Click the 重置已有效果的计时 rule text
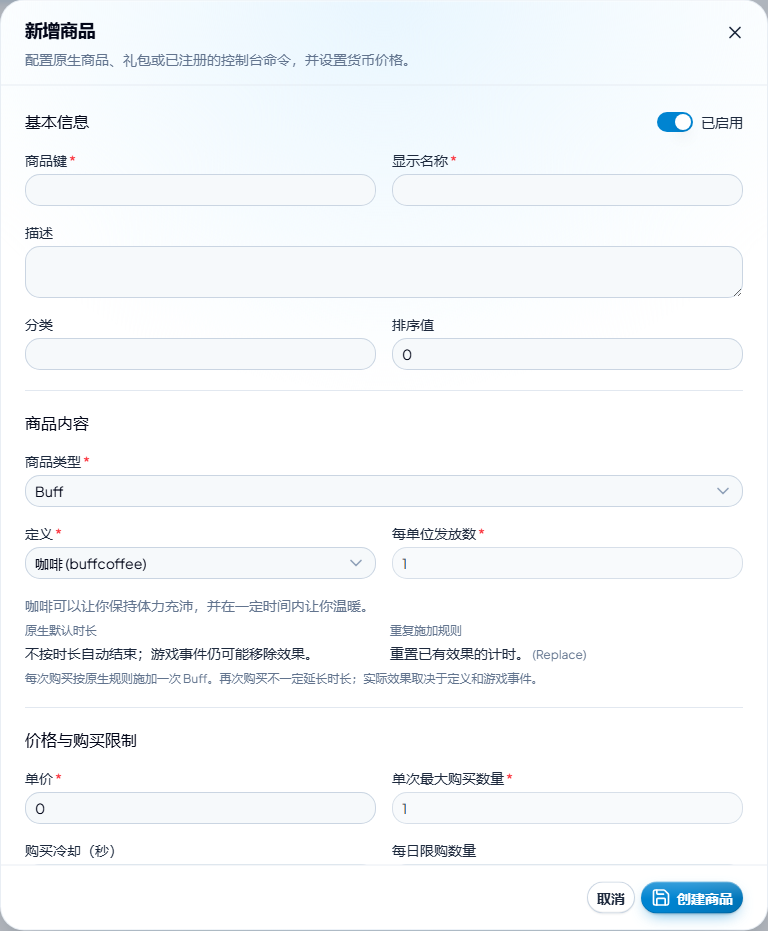Screen dimensions: 768x931 [457, 654]
